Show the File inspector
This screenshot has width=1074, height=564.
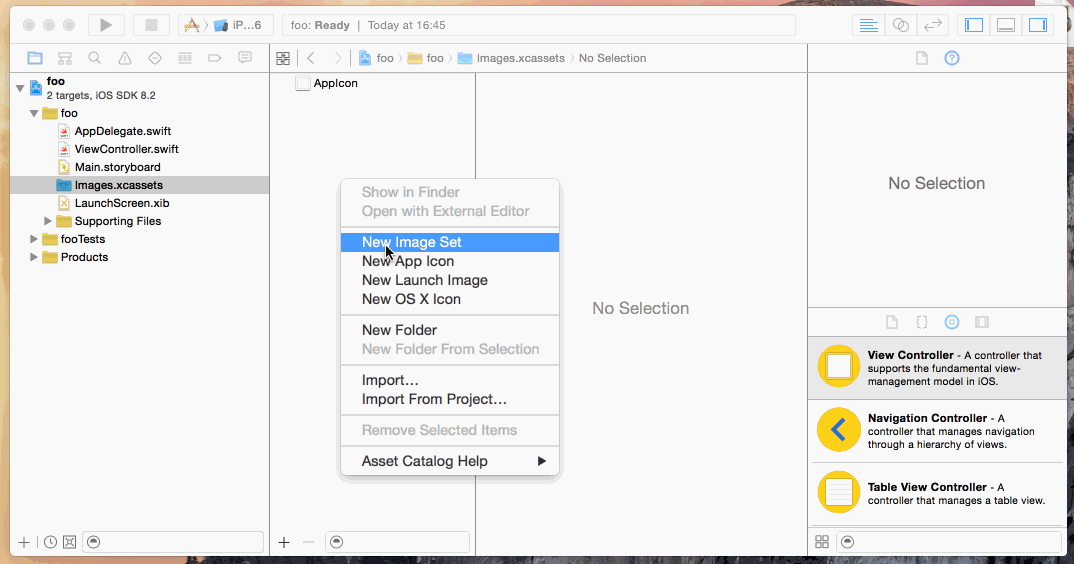coord(922,58)
